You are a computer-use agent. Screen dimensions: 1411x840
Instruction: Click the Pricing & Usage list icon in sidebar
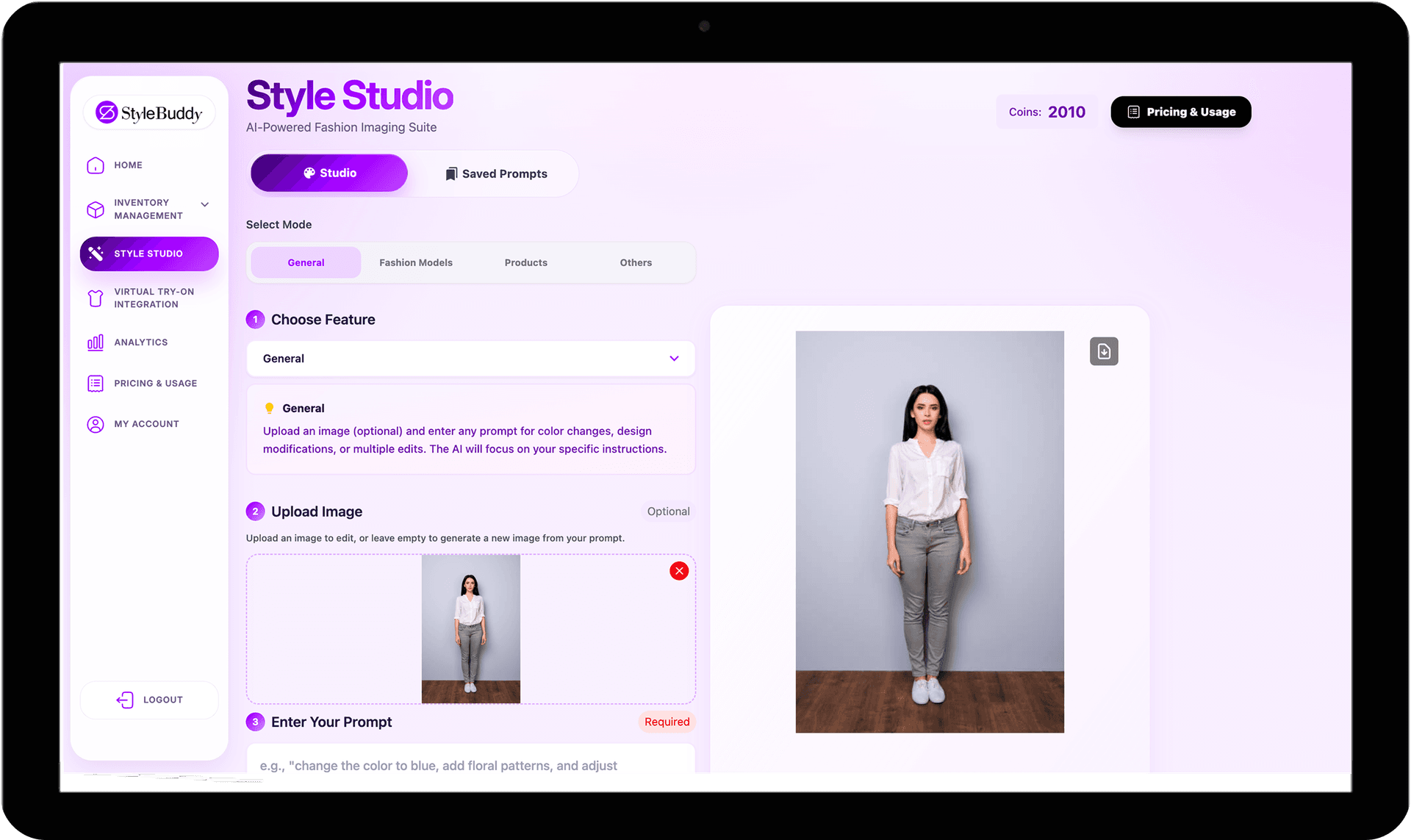(96, 384)
